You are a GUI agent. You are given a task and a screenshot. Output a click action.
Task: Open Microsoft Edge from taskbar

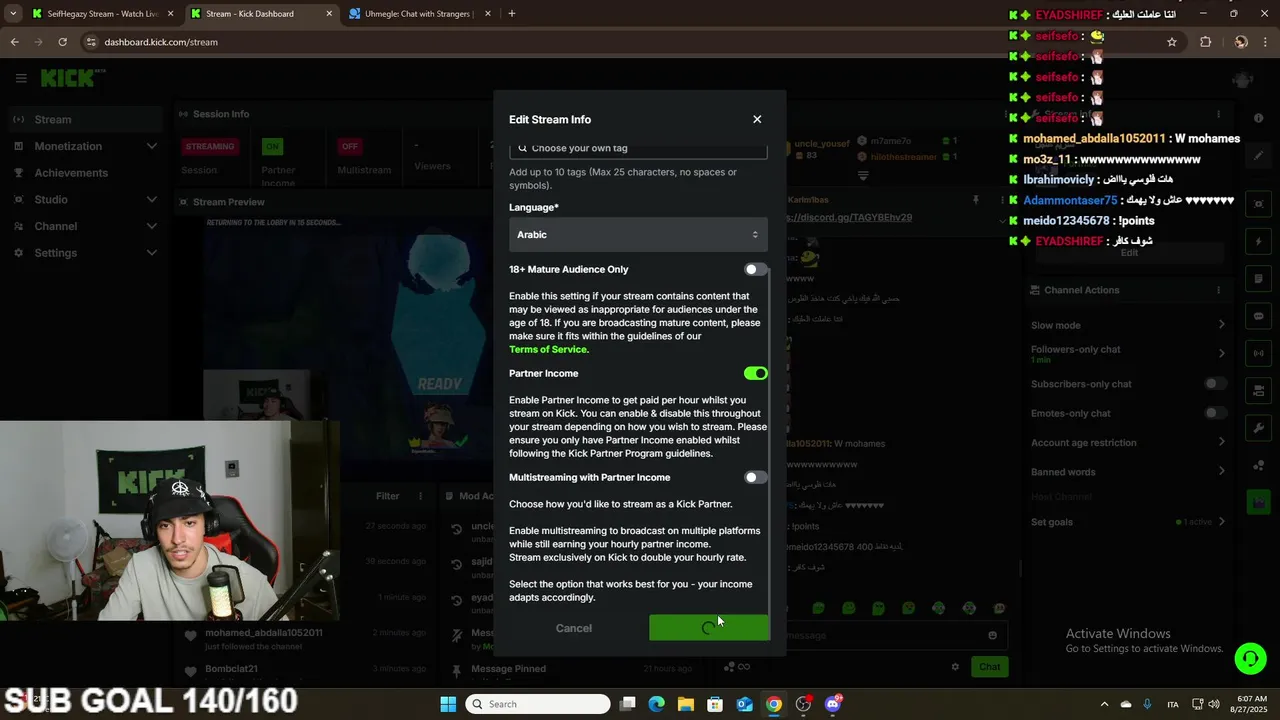[656, 704]
